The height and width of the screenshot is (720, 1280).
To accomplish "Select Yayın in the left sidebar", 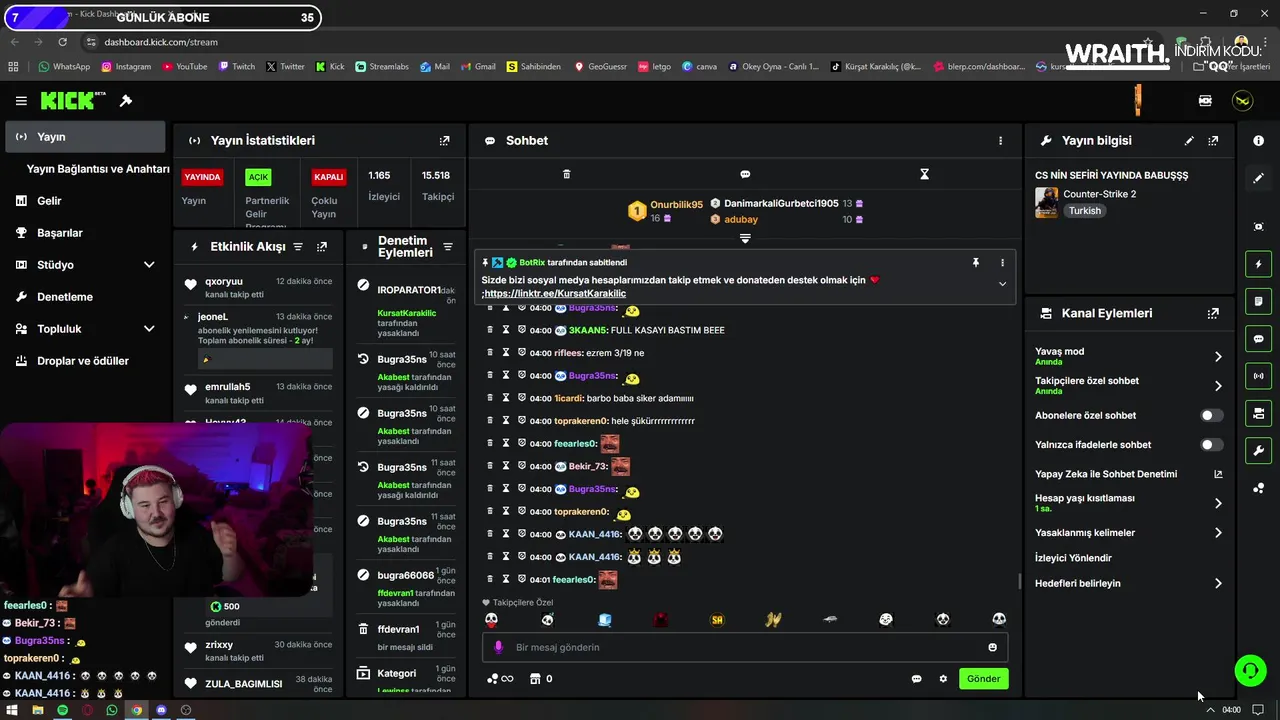I will tap(84, 137).
